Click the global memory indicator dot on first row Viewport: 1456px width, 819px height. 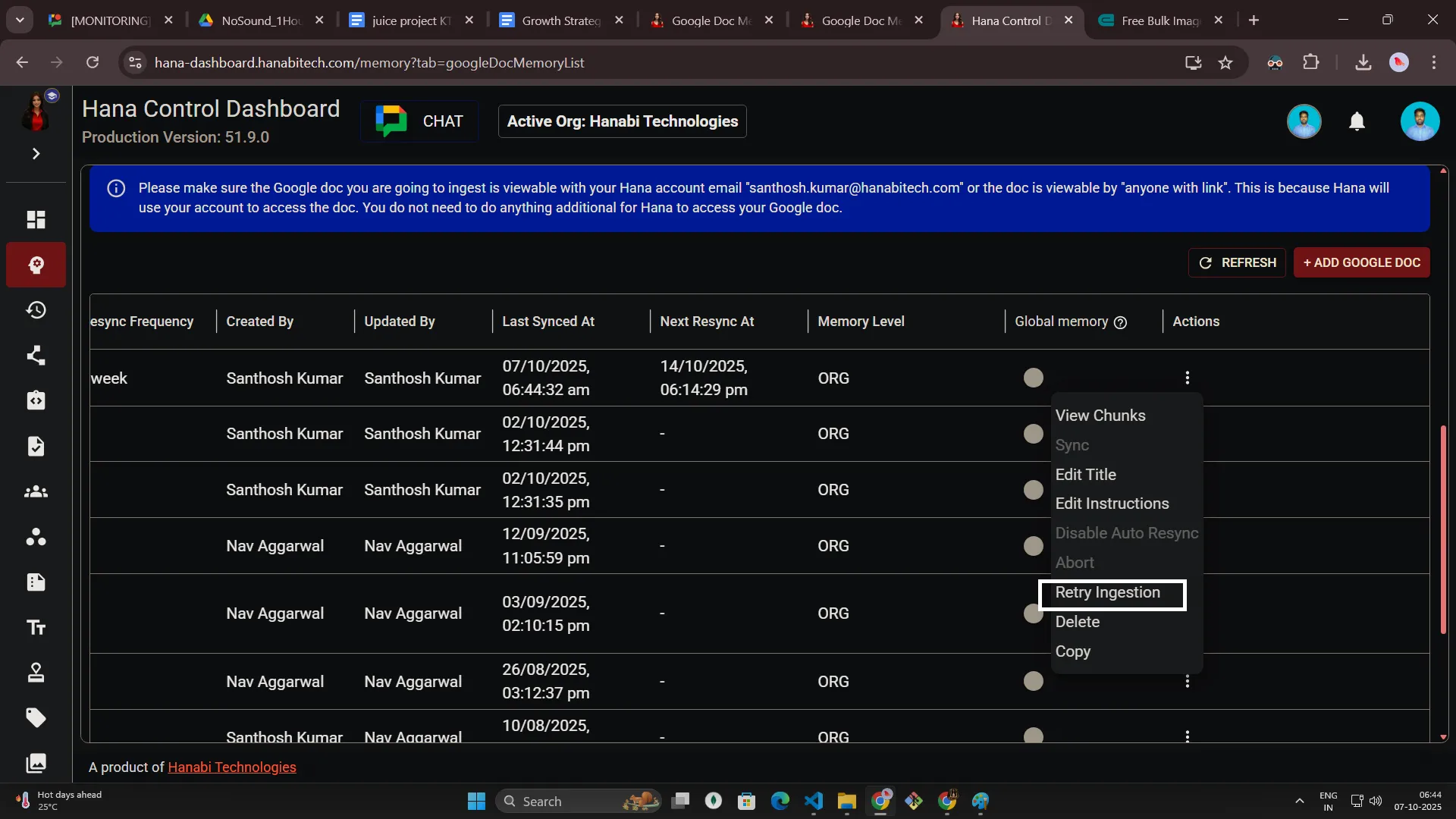pos(1033,377)
